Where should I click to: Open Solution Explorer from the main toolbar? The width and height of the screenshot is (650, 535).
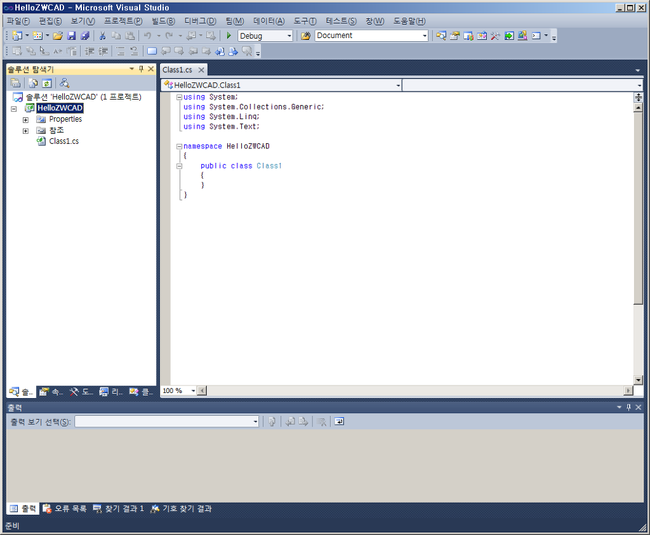[441, 36]
